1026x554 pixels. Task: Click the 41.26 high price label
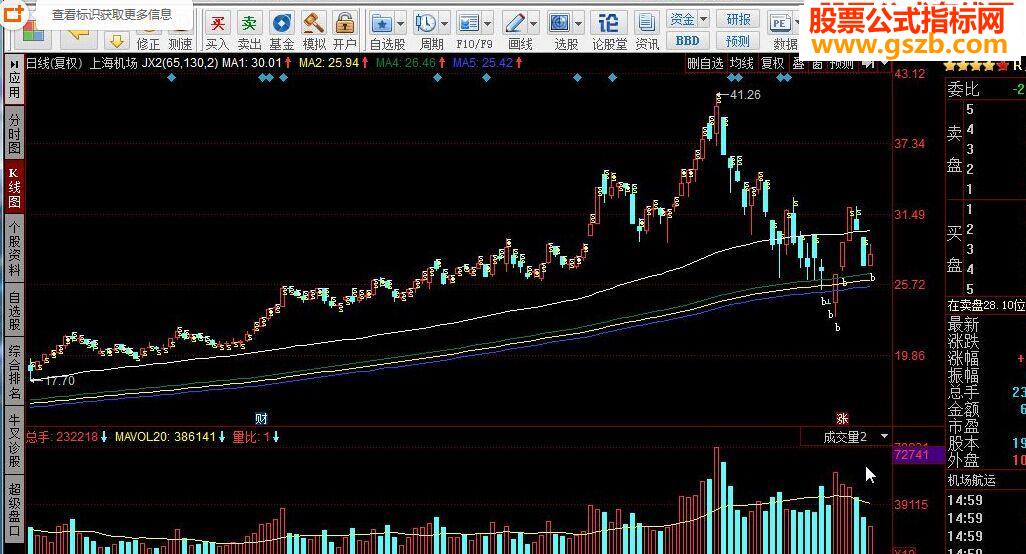(x=745, y=95)
